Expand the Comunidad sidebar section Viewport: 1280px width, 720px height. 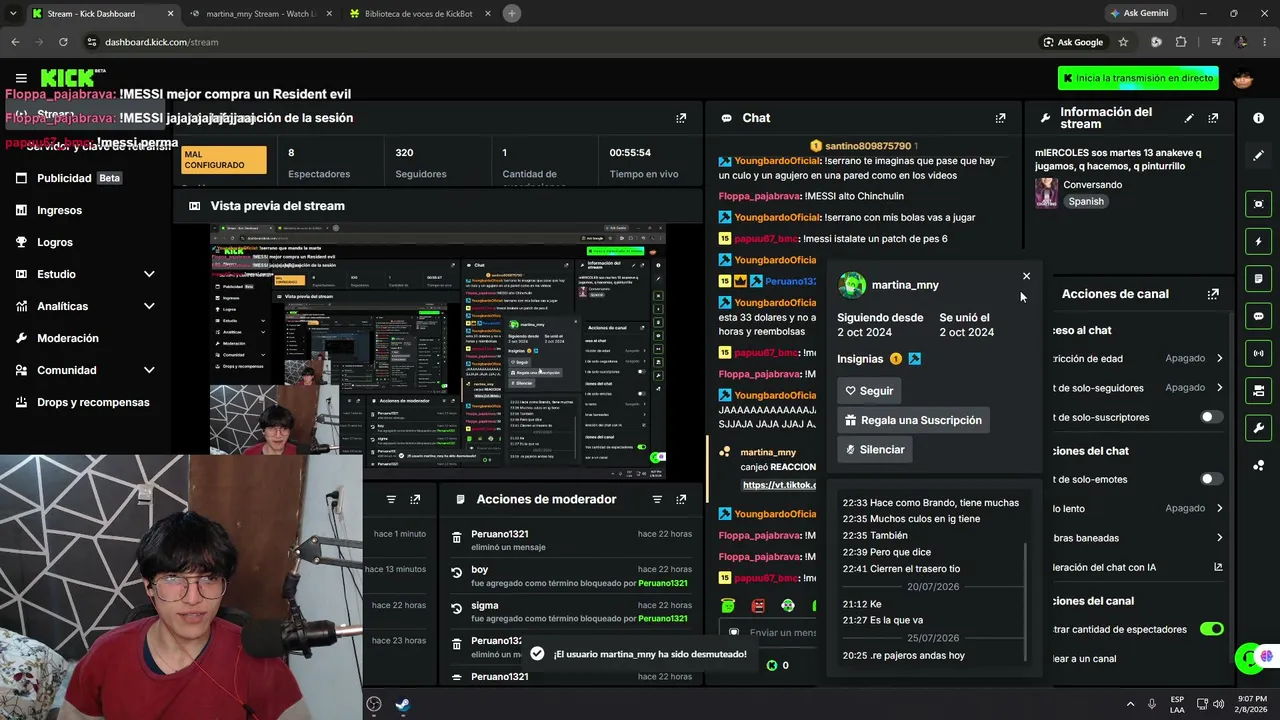click(149, 370)
